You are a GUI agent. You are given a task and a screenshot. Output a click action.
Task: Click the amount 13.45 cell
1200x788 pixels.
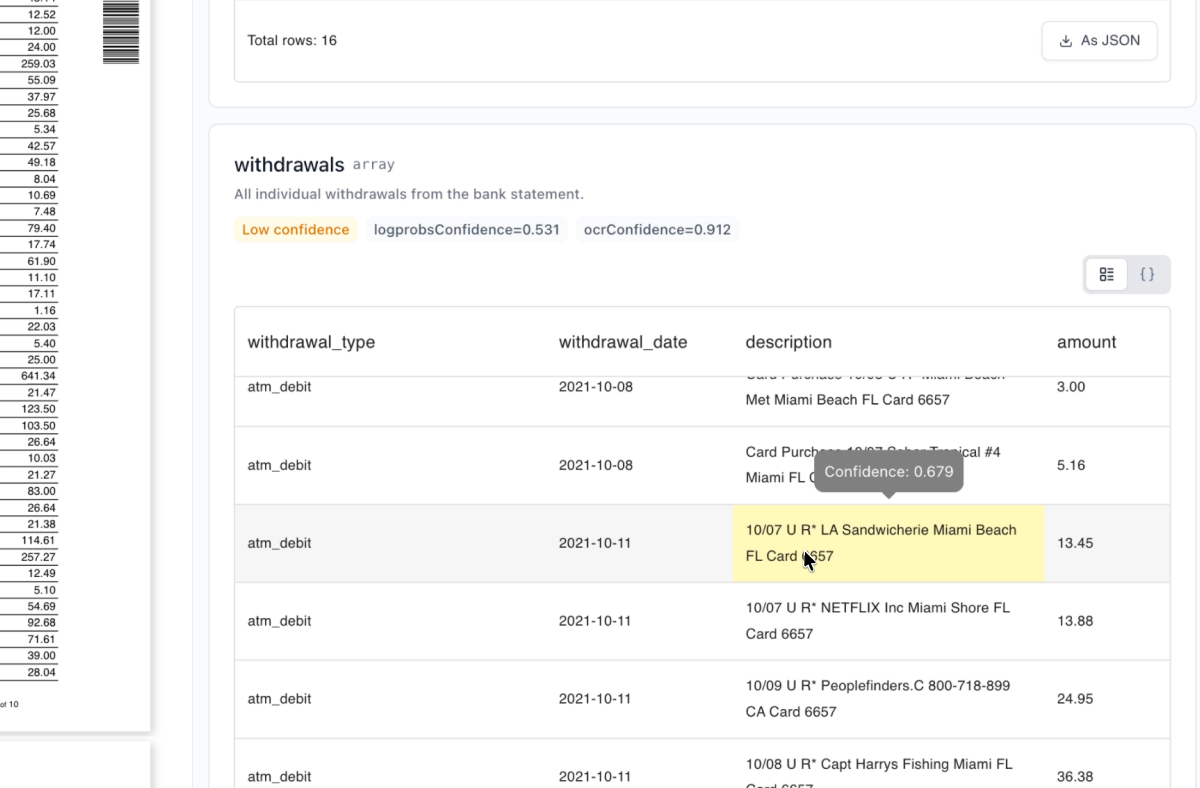point(1075,543)
